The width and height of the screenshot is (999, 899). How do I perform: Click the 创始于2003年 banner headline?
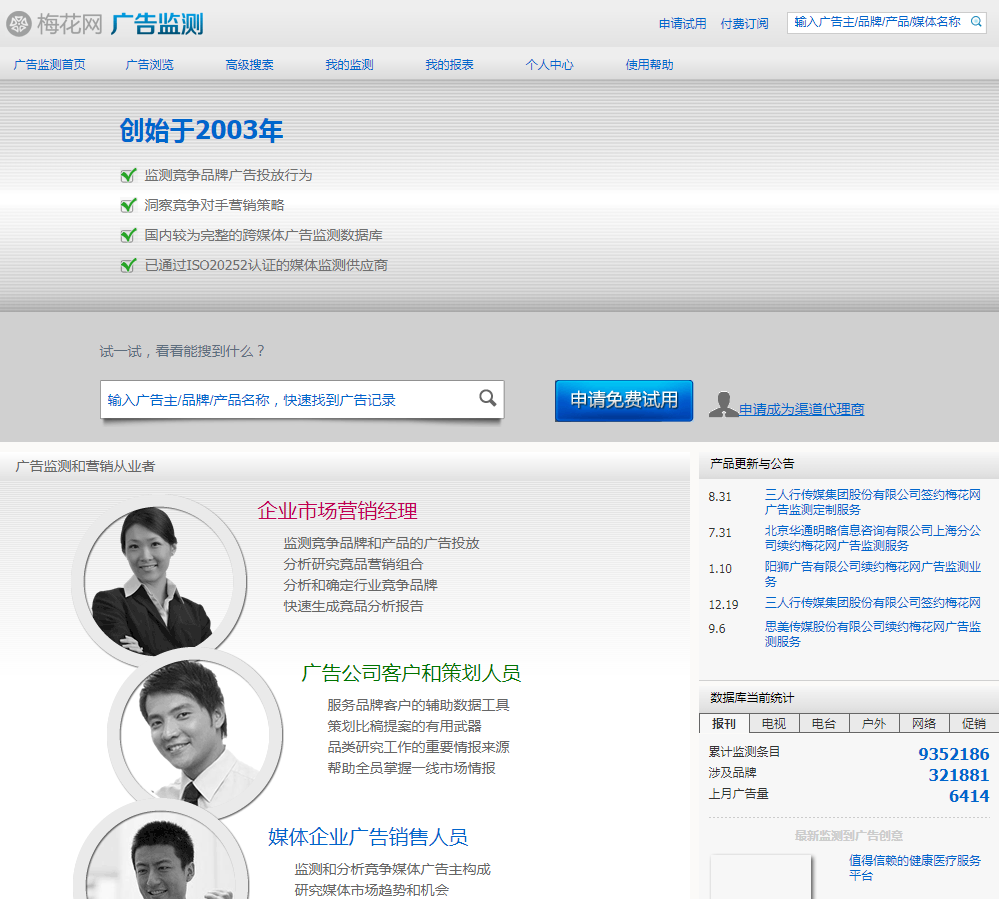click(x=201, y=131)
